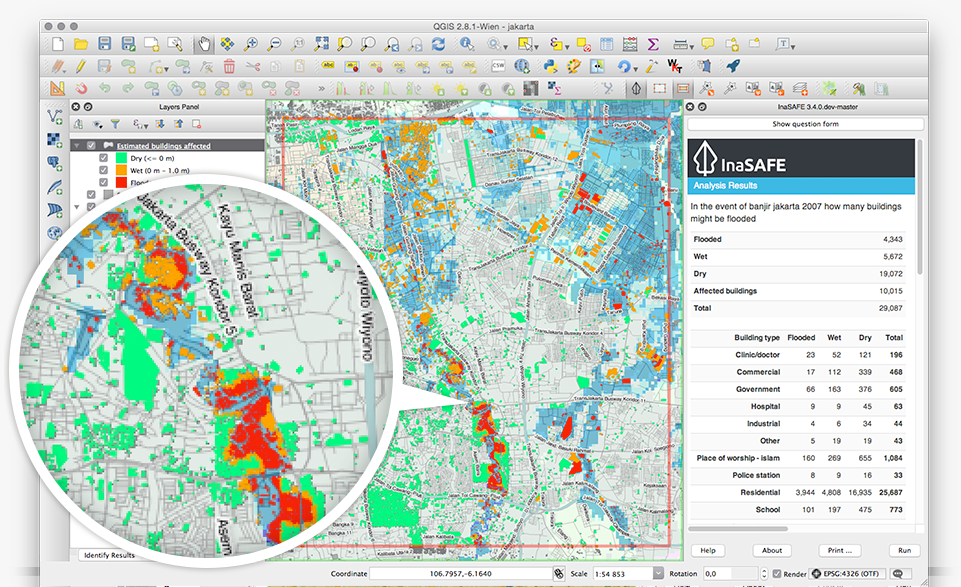Toggle Estimated buildings affected layer visibility

(91, 146)
